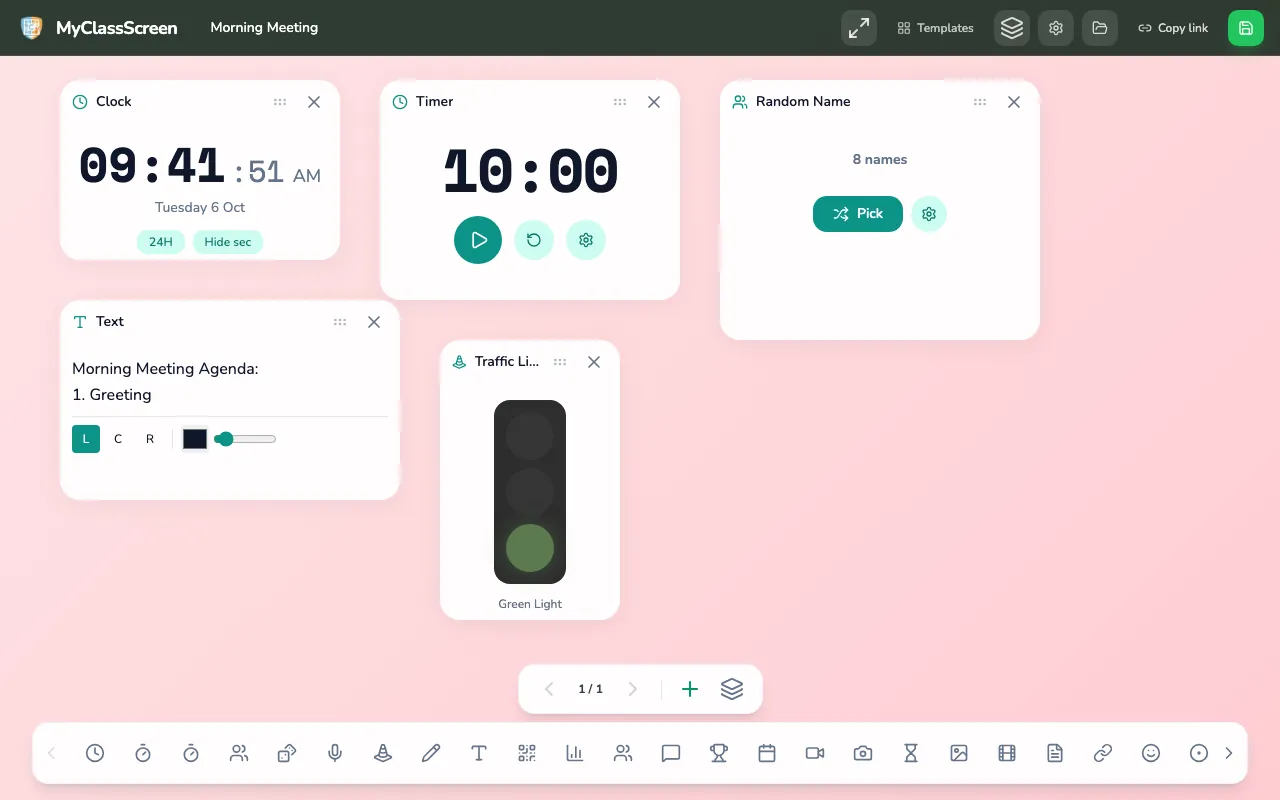Enter fullscreen mode
Screen dimensions: 1280x800
tap(859, 28)
